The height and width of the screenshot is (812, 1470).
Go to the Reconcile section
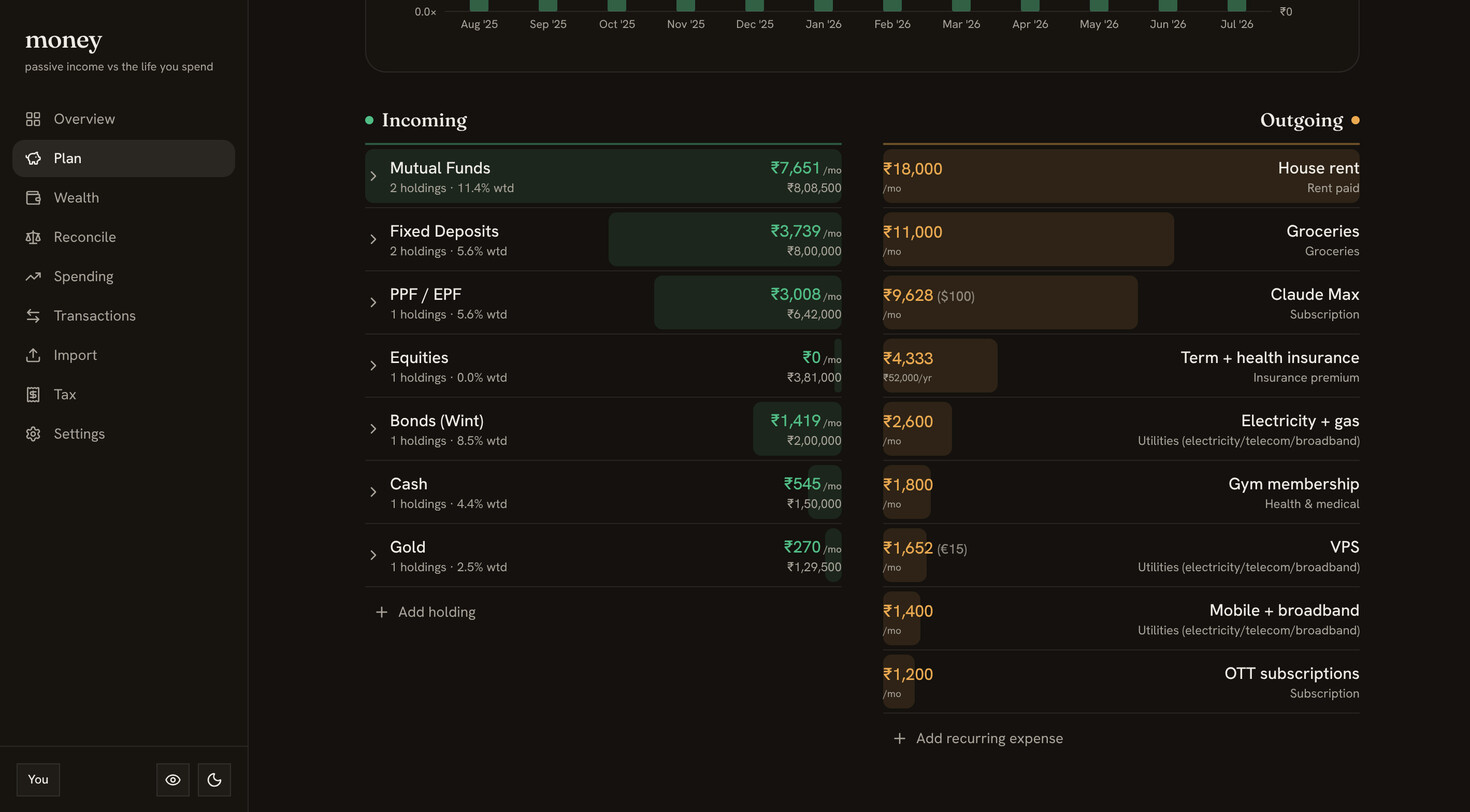(124, 237)
